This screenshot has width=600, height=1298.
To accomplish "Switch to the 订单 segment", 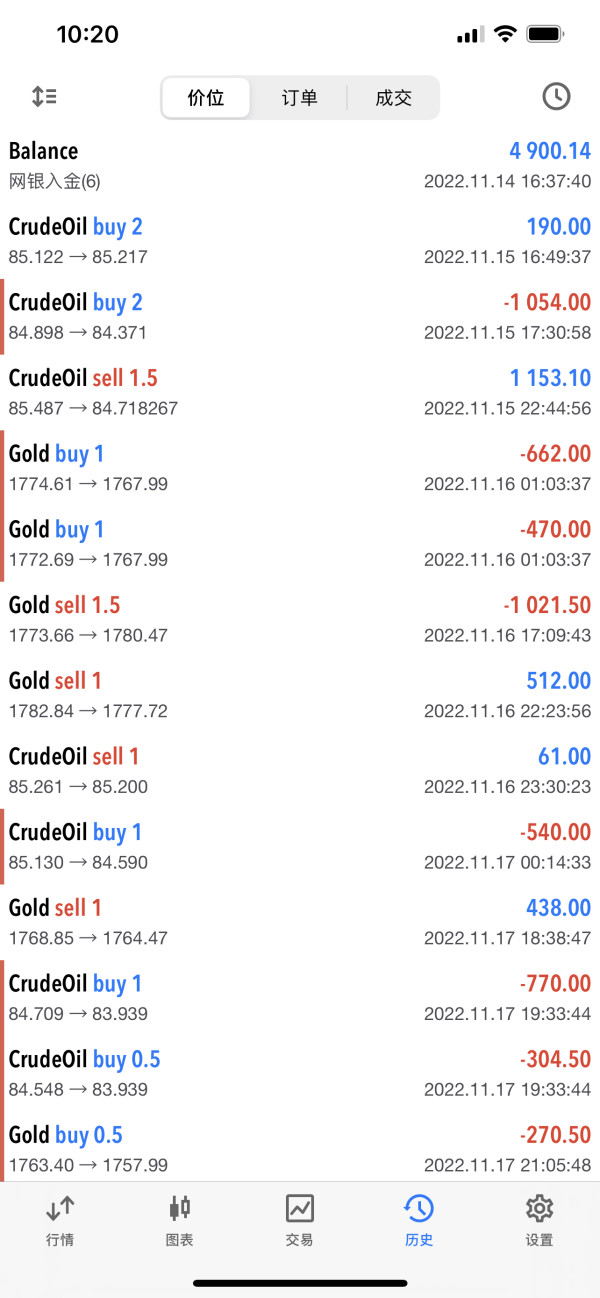I will point(299,98).
